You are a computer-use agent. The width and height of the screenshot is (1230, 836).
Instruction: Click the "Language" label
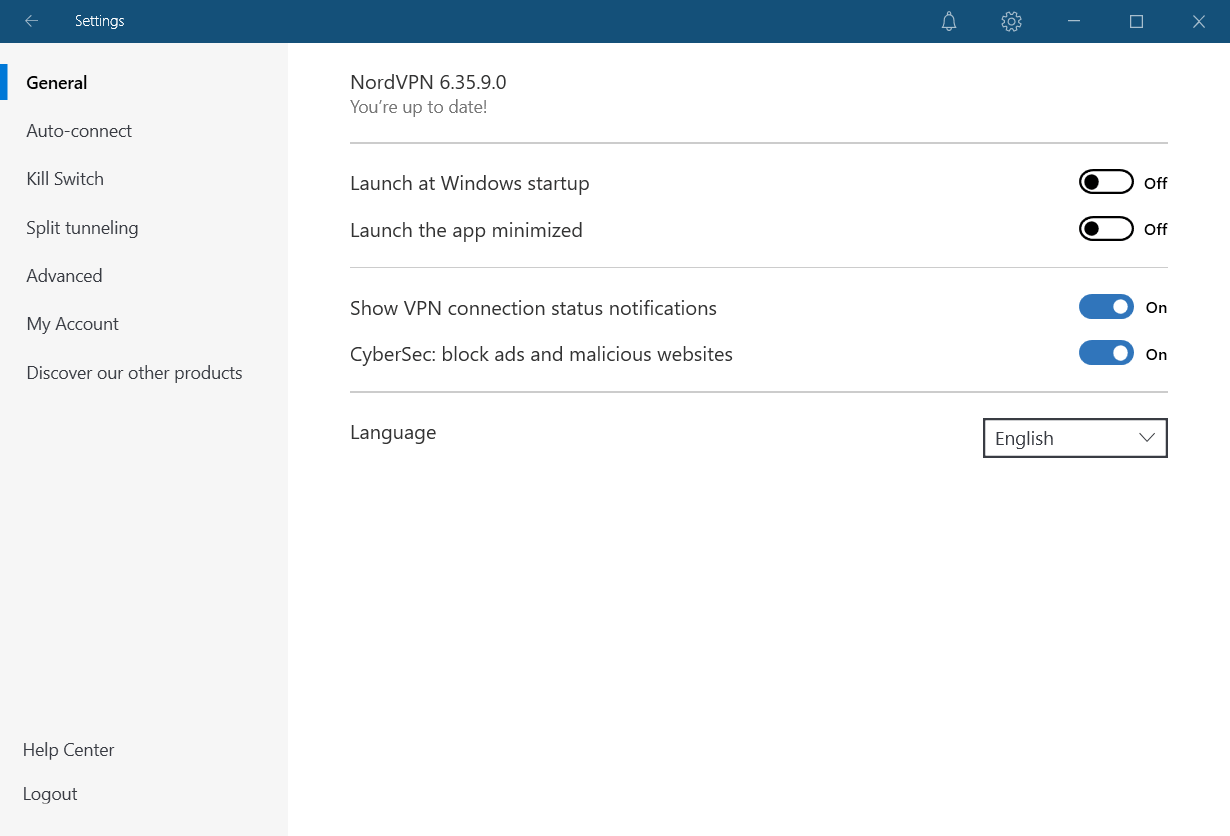(393, 433)
